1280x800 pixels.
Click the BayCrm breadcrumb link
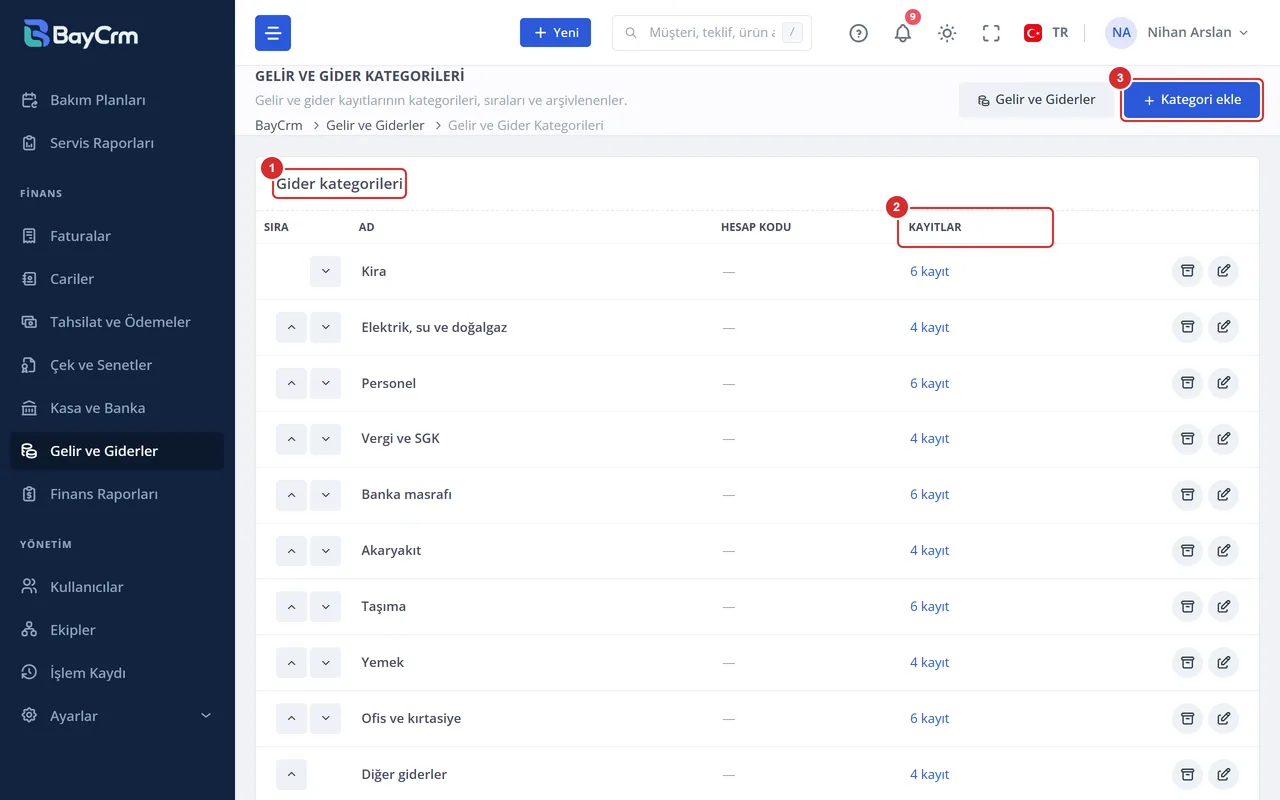pyautogui.click(x=279, y=126)
